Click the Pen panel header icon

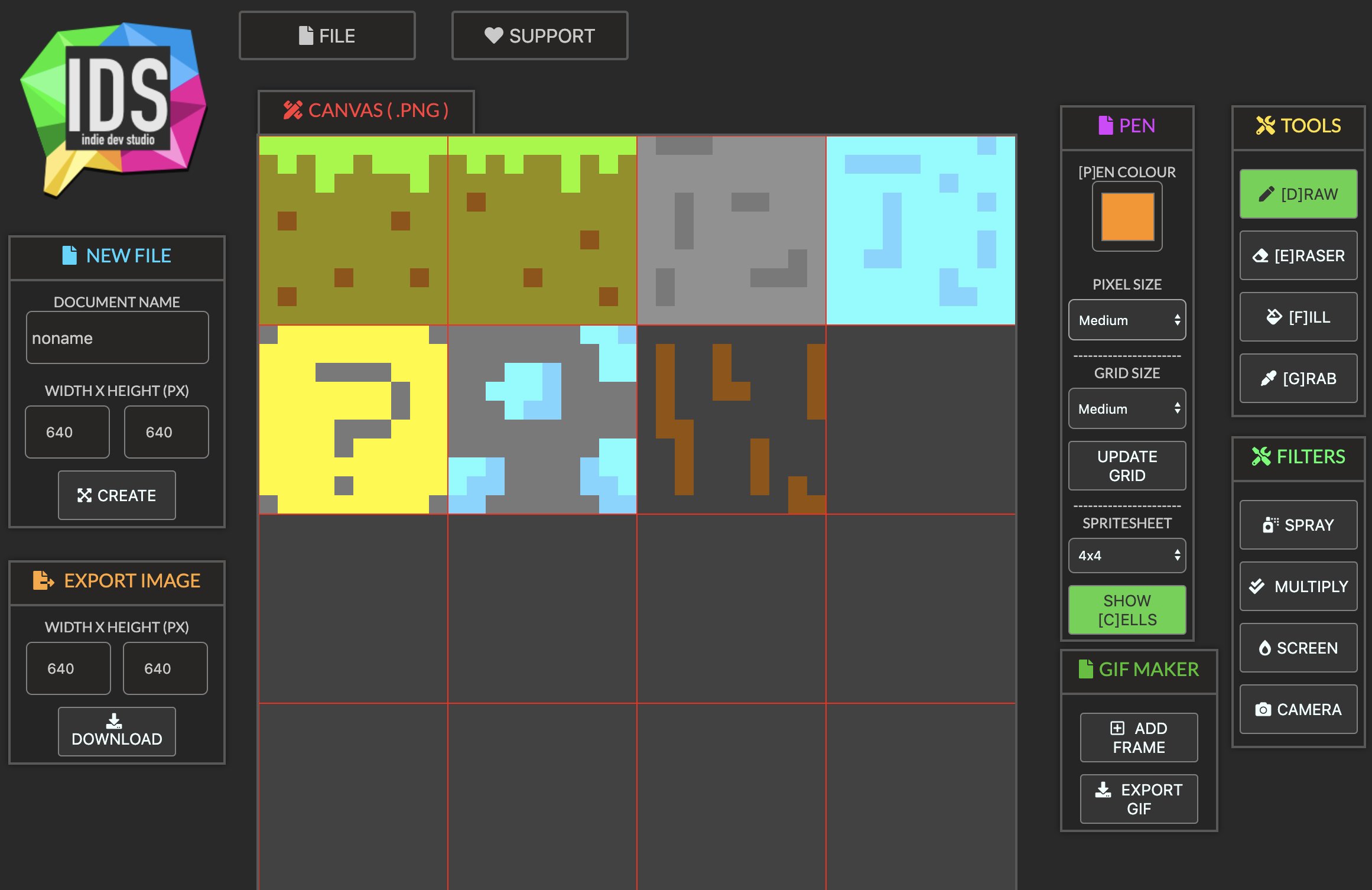pyautogui.click(x=1106, y=125)
